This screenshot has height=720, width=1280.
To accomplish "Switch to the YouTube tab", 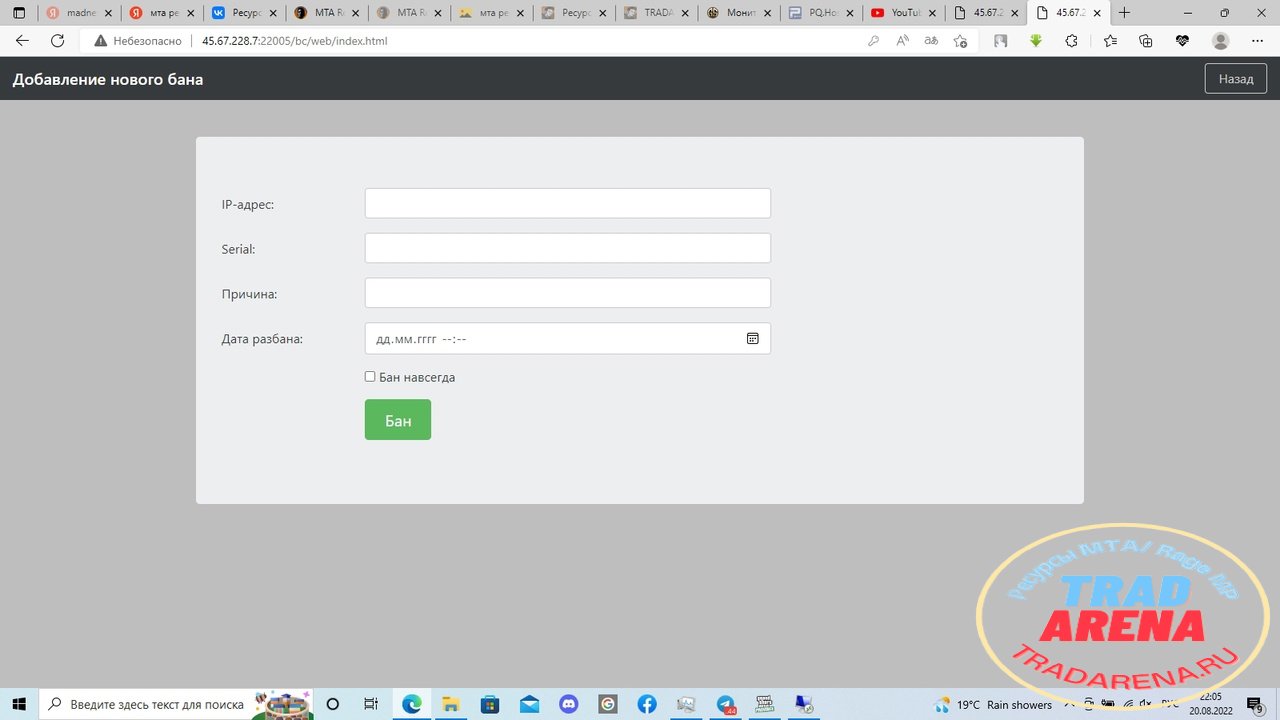I will pos(905,13).
